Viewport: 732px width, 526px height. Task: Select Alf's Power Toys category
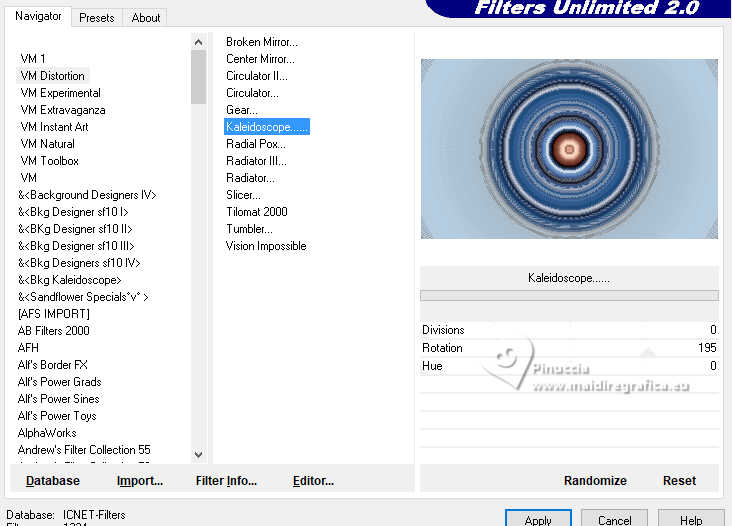(57, 416)
